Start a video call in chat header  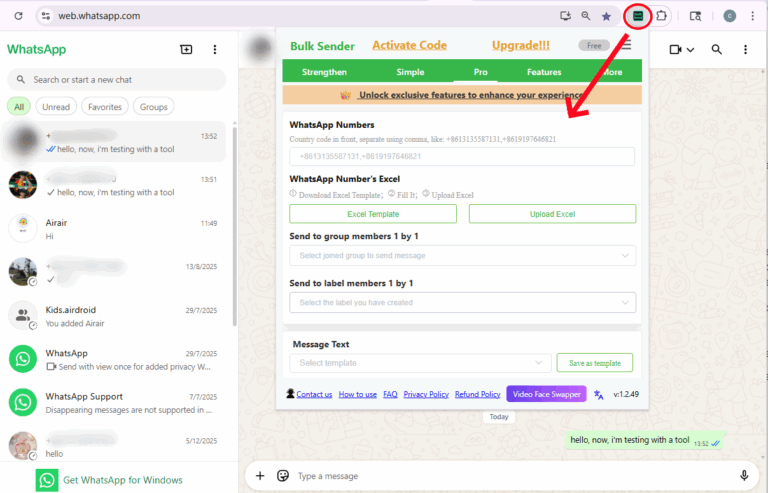(675, 49)
